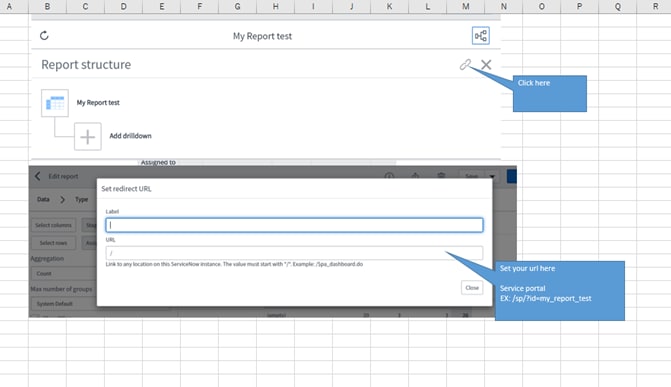Click the chain link redirect URL icon

coord(465,65)
